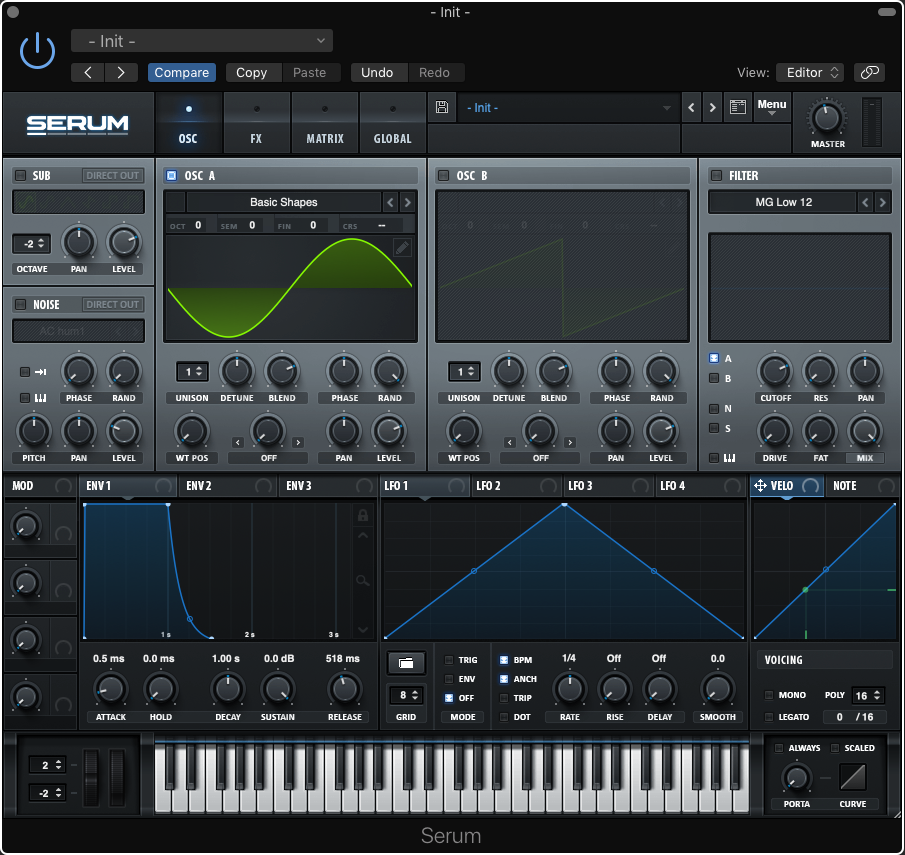Adjust the MASTER volume knob
Screen dimensions: 905x855
tap(827, 118)
